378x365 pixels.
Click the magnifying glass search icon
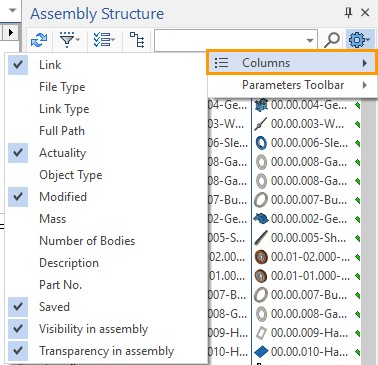(332, 41)
